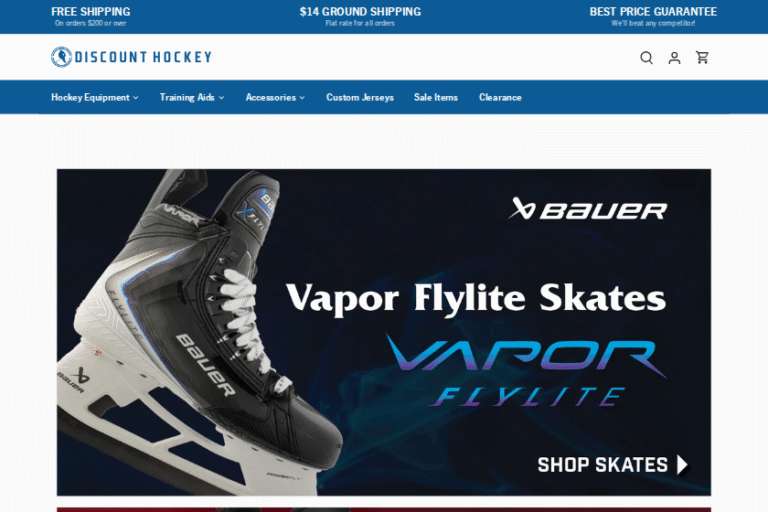Viewport: 768px width, 512px height.
Task: Click the Vapor Flylite gradient logo
Action: pyautogui.click(x=527, y=370)
